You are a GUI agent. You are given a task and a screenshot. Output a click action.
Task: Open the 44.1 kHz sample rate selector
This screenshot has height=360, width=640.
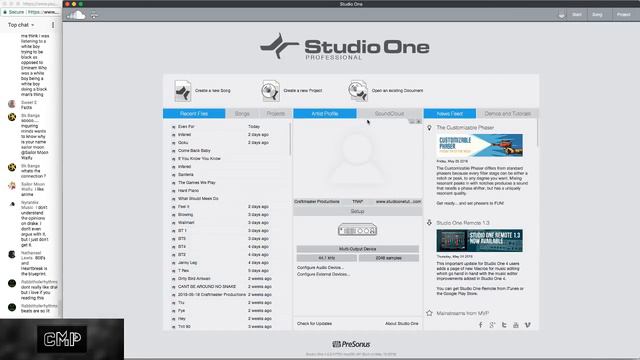[x=327, y=258]
